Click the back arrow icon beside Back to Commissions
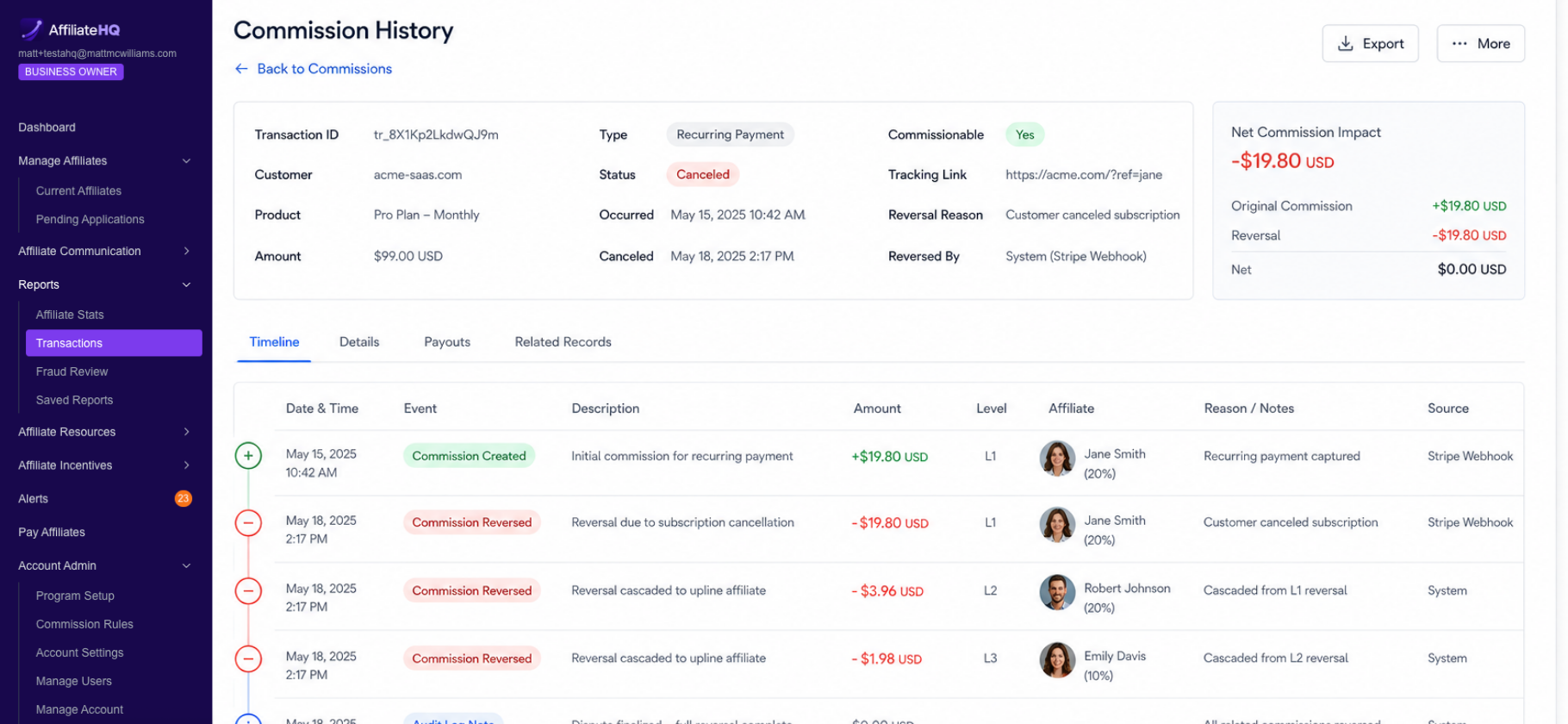Image resolution: width=1568 pixels, height=724 pixels. pyautogui.click(x=242, y=69)
